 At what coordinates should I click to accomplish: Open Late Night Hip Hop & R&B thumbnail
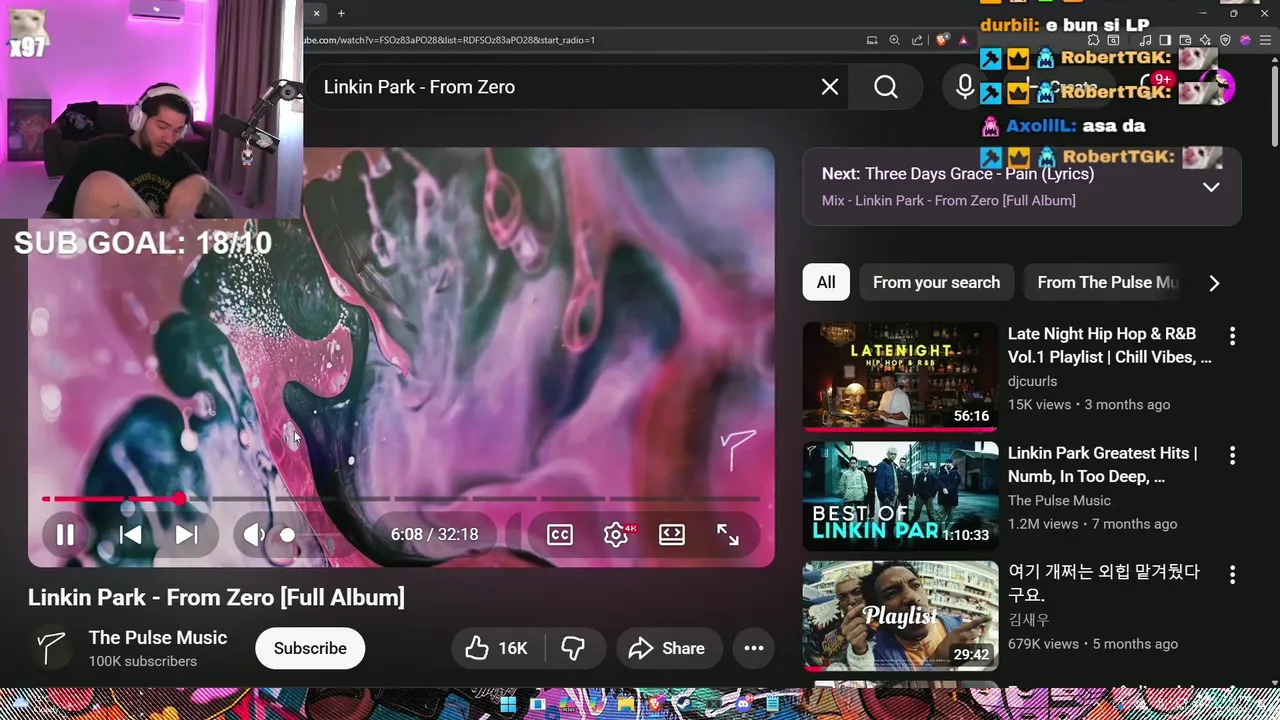tap(900, 376)
